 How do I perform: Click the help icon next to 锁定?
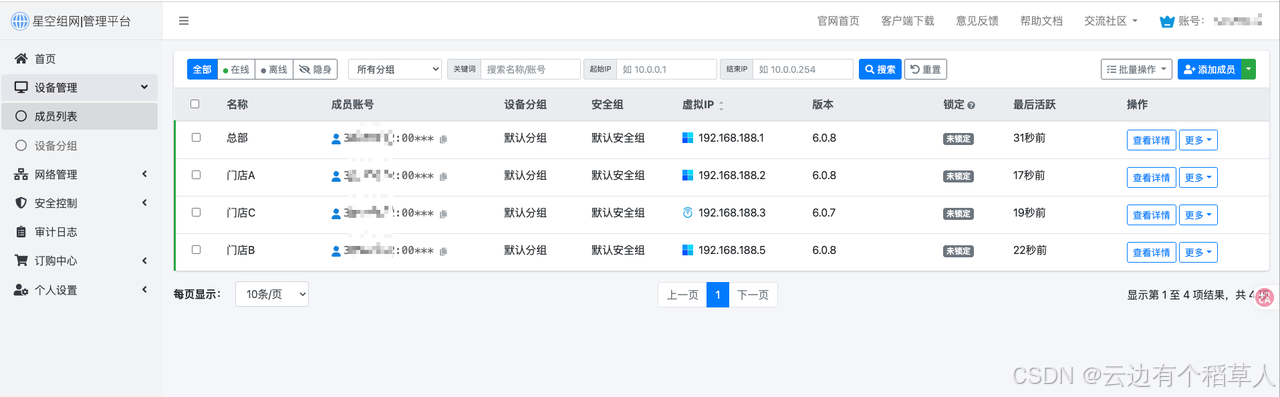pos(971,105)
